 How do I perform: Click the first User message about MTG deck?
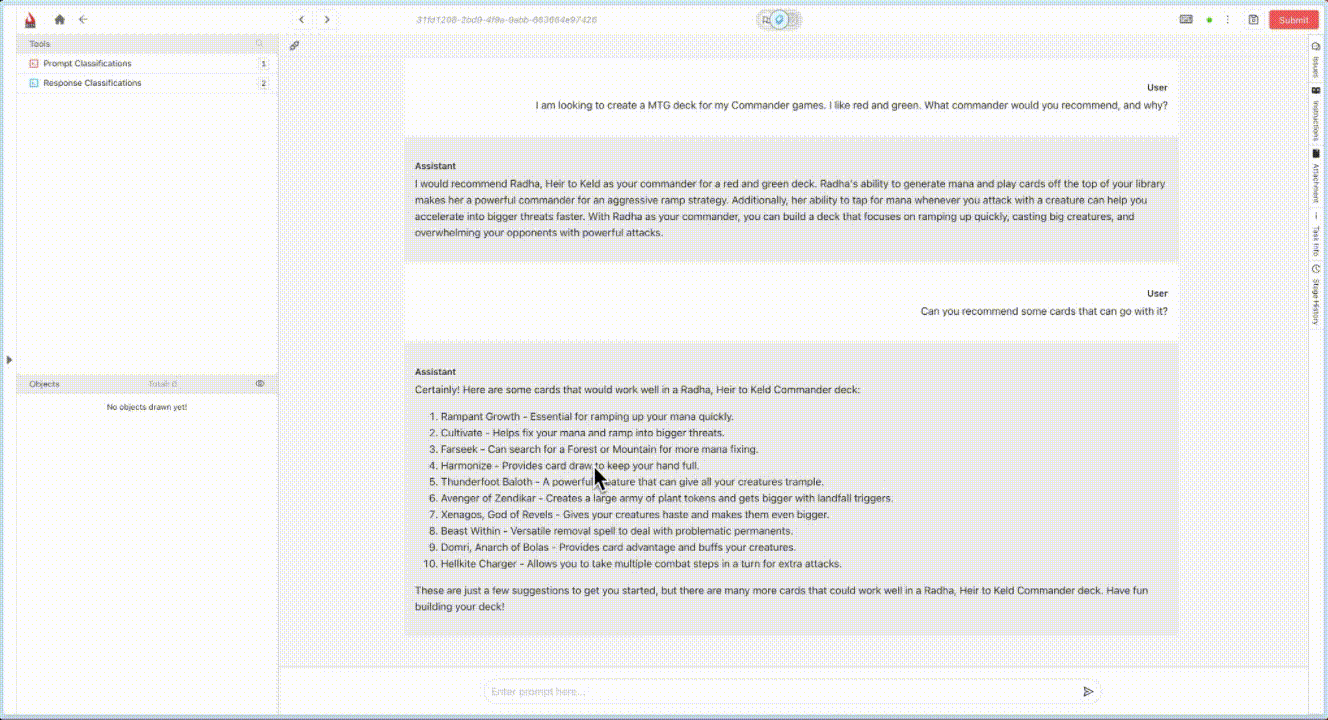(x=851, y=105)
